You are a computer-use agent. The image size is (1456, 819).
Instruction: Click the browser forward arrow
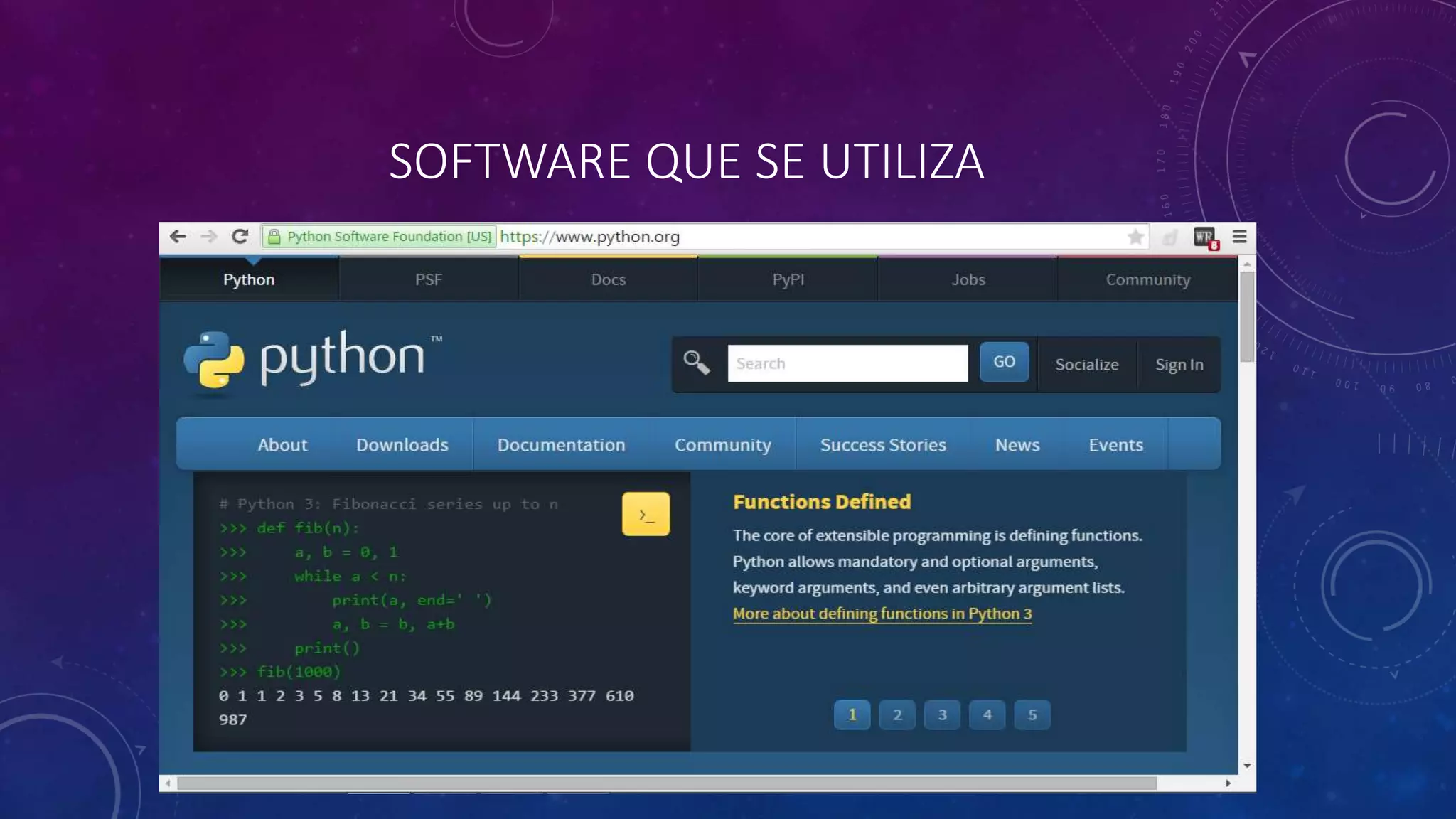pyautogui.click(x=208, y=236)
